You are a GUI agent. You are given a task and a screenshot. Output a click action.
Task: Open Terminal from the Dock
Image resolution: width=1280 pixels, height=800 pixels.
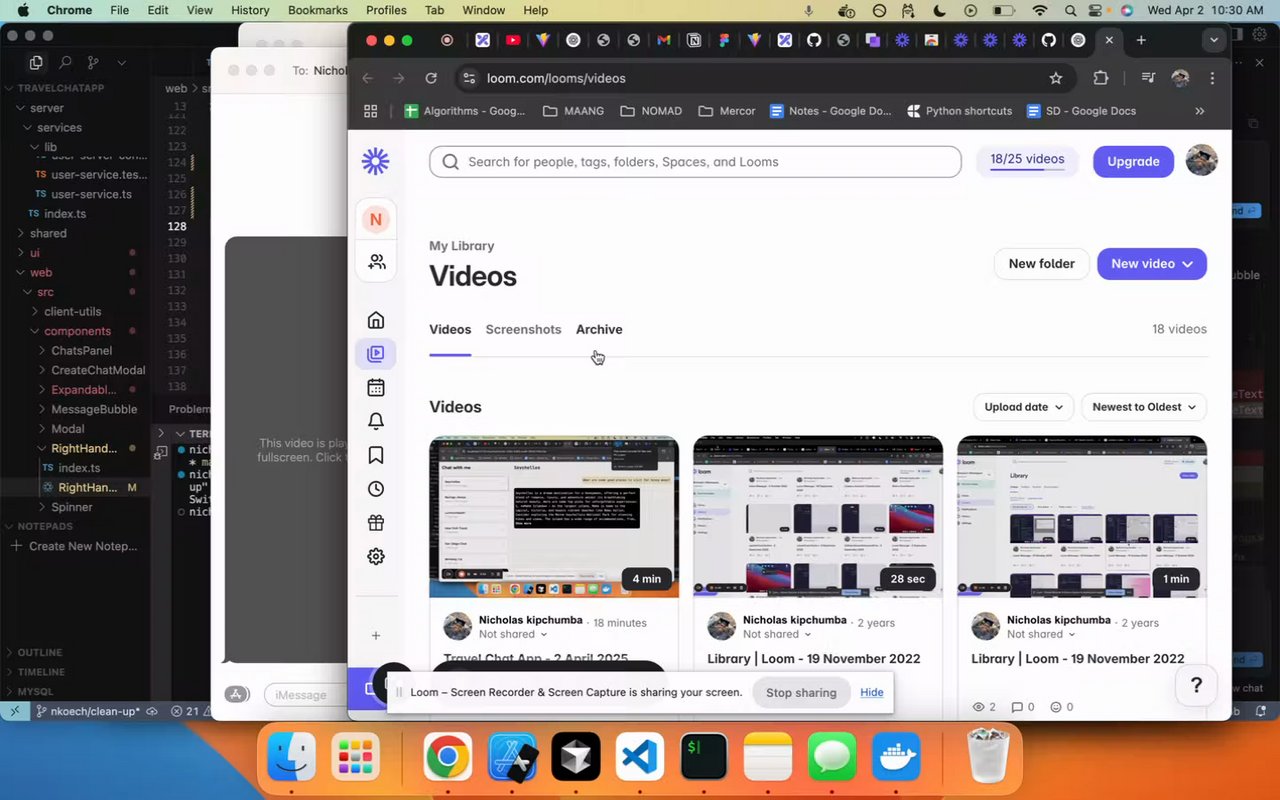click(x=704, y=758)
